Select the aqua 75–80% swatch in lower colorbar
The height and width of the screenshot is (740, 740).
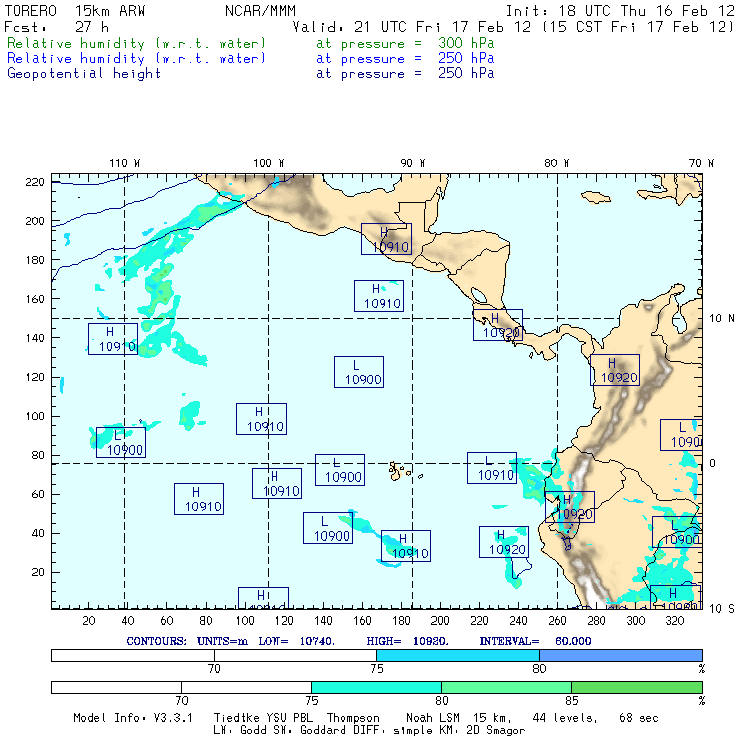coord(376,687)
